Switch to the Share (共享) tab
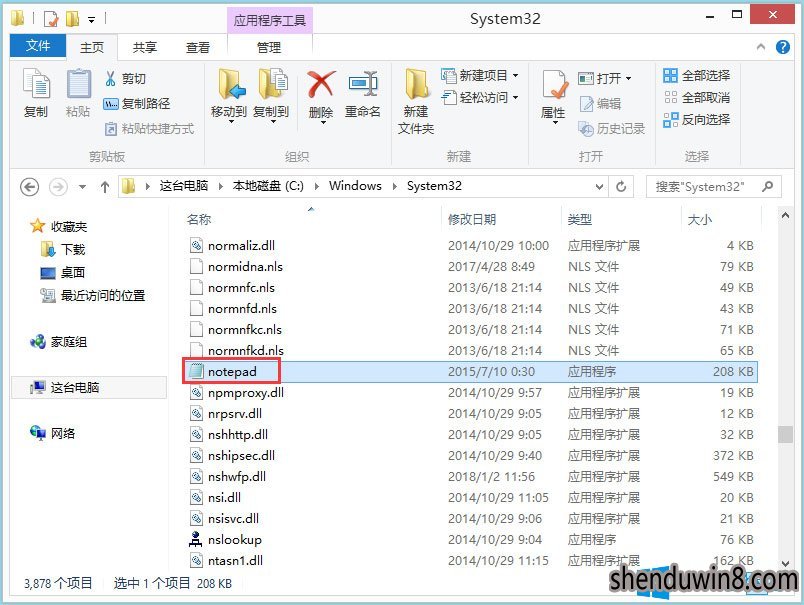The width and height of the screenshot is (804, 605). coord(145,47)
